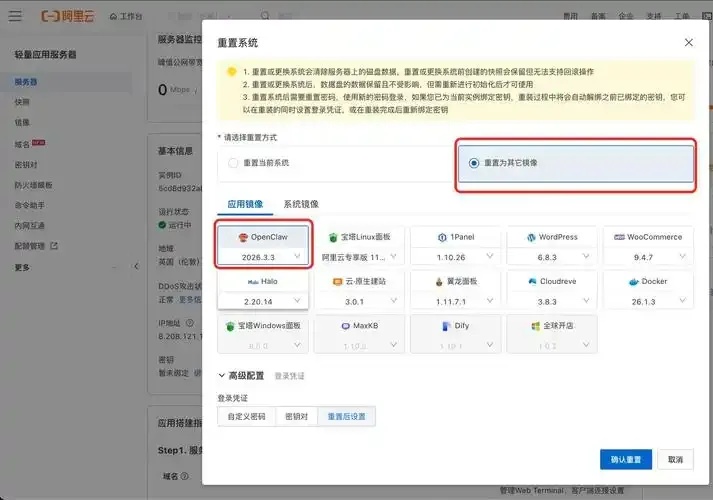Viewport: 713px width, 500px height.
Task: Click the OpenClaw image icon
Action: [243, 237]
